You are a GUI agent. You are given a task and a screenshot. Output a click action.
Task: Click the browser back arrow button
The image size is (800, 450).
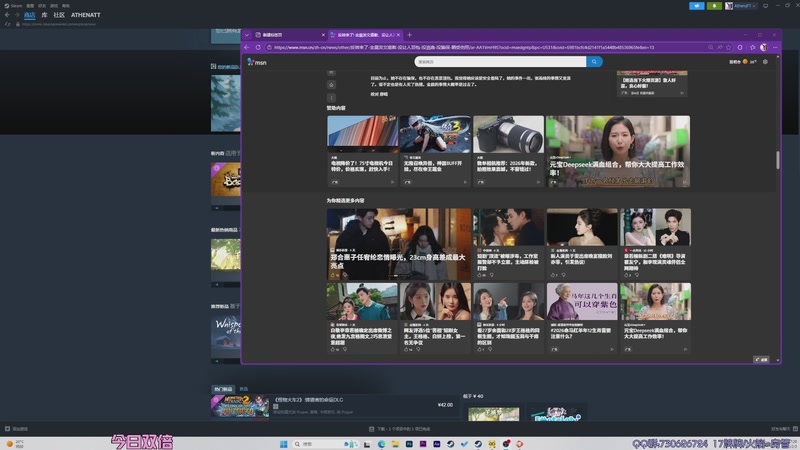pyautogui.click(x=247, y=47)
